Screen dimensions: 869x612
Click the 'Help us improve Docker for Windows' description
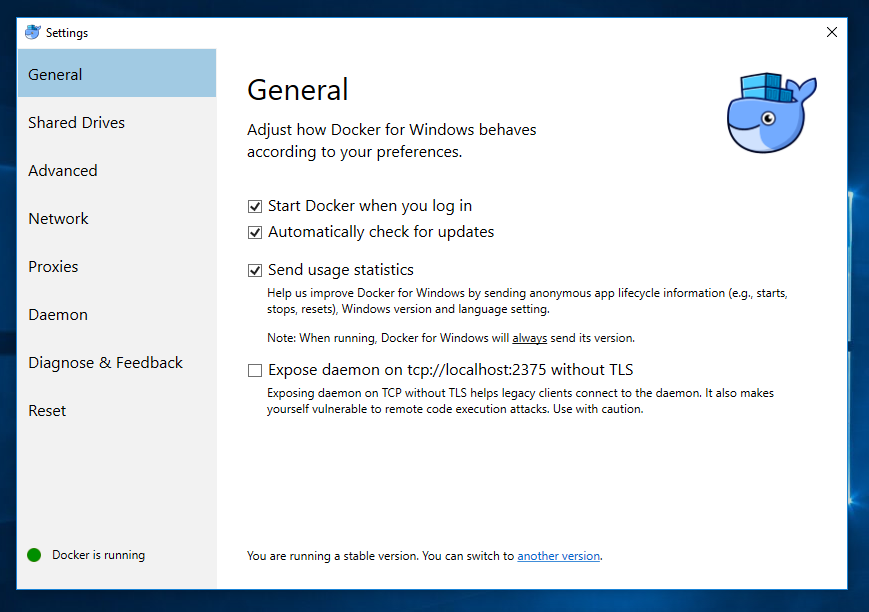(x=527, y=301)
